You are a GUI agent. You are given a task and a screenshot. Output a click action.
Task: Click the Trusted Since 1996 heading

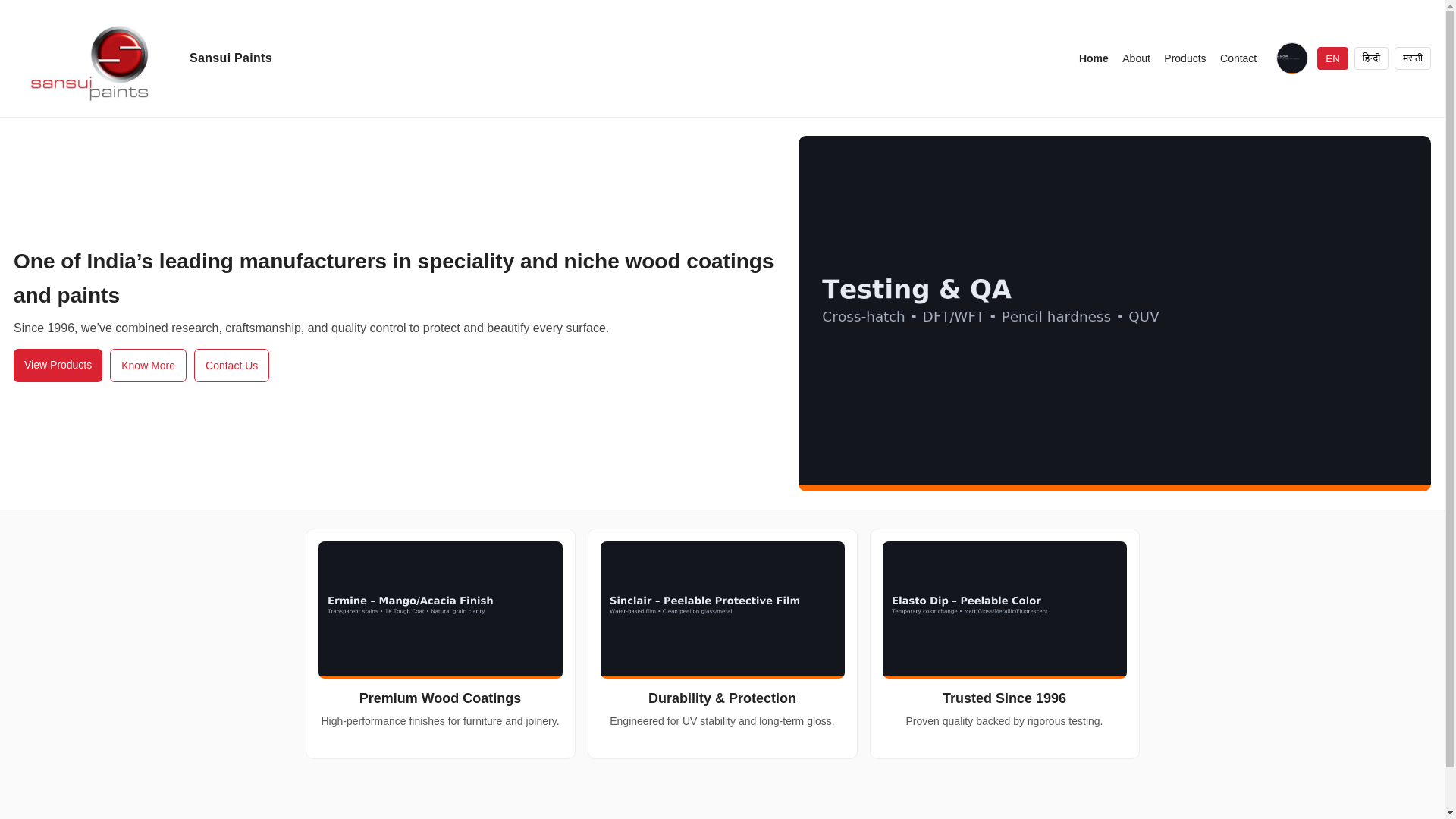[1004, 698]
